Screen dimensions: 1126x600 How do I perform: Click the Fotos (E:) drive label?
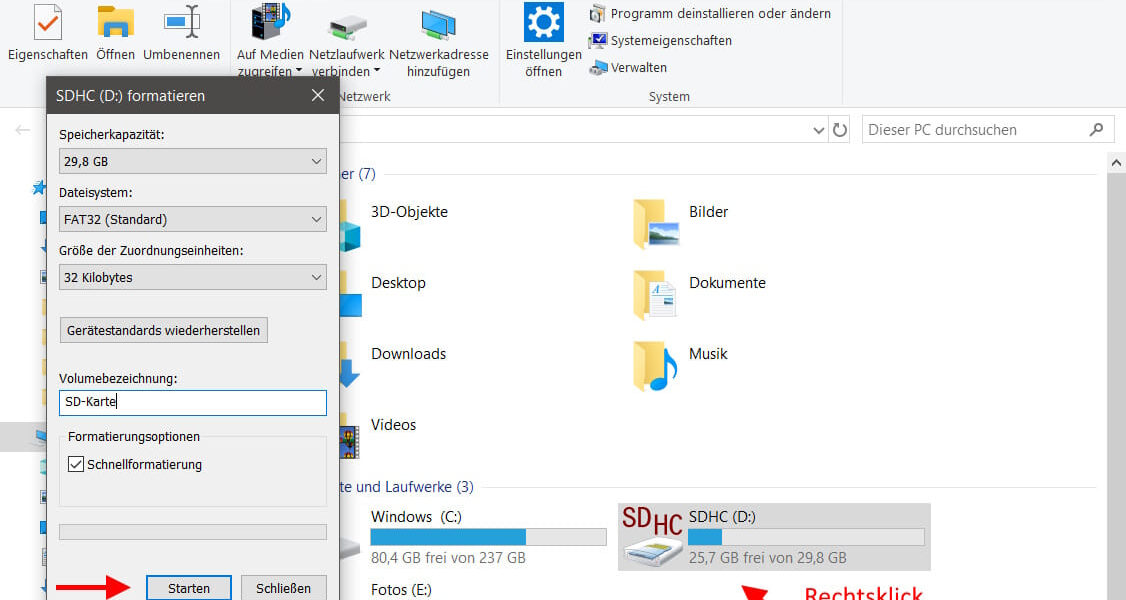tap(401, 590)
